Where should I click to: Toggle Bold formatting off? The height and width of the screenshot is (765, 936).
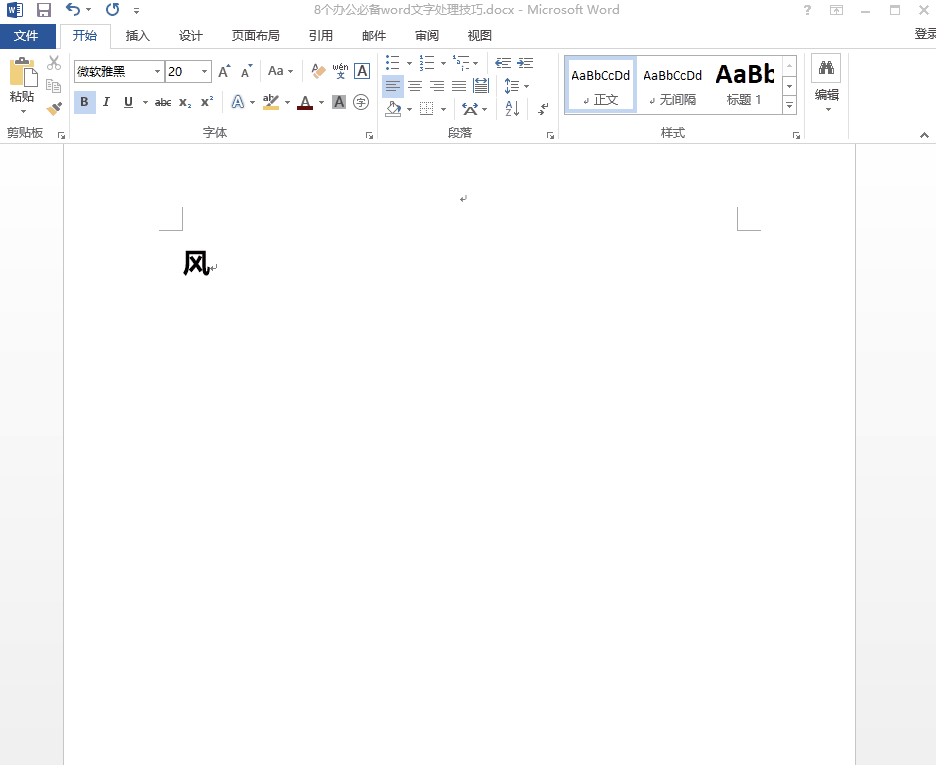pos(84,102)
